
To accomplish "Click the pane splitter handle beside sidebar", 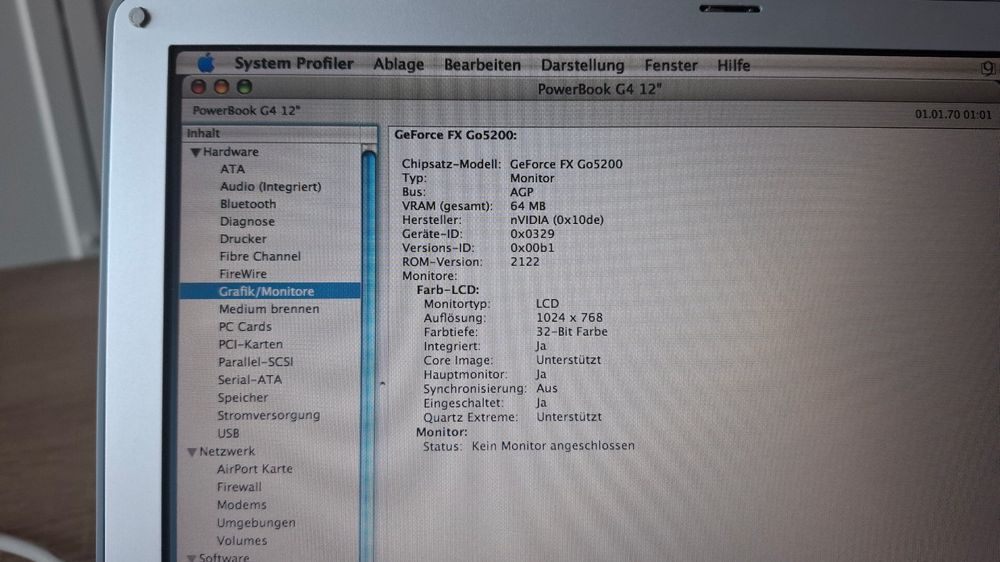I will click(x=382, y=383).
